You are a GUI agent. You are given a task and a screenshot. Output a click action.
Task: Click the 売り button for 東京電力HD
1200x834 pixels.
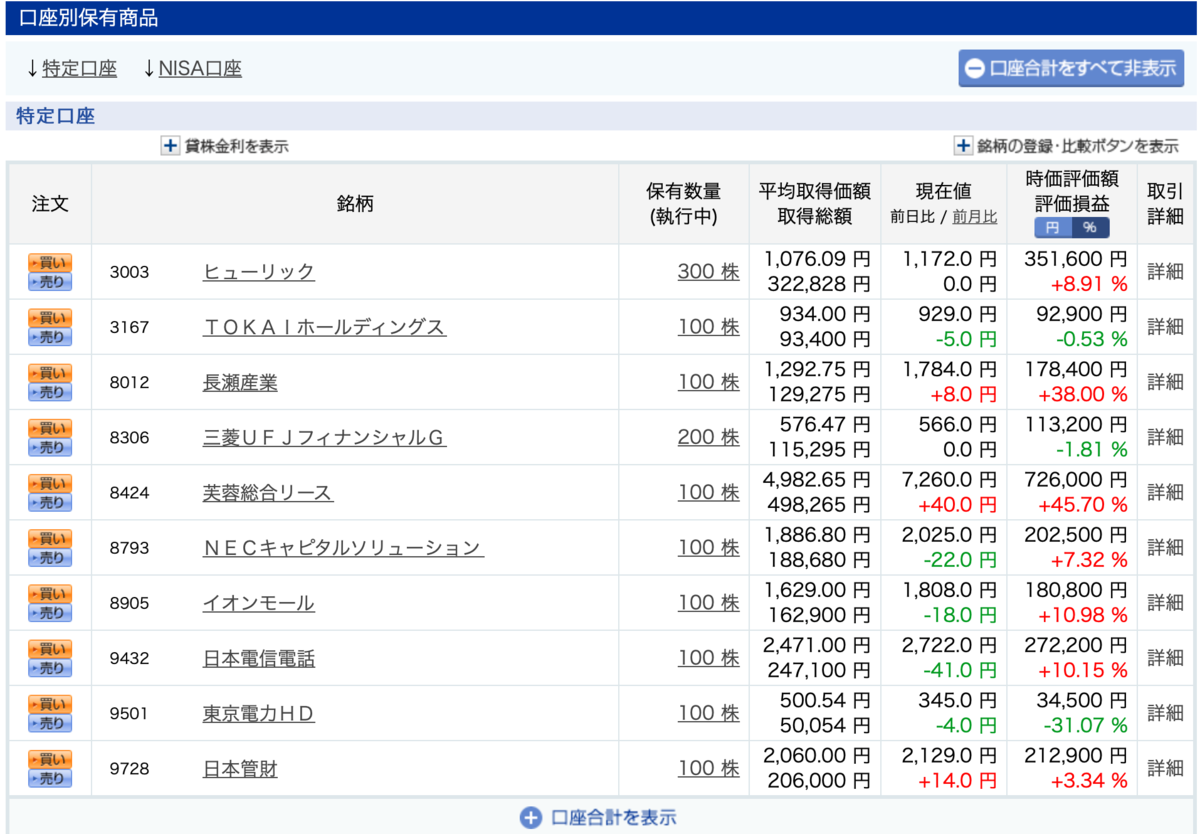coord(49,723)
